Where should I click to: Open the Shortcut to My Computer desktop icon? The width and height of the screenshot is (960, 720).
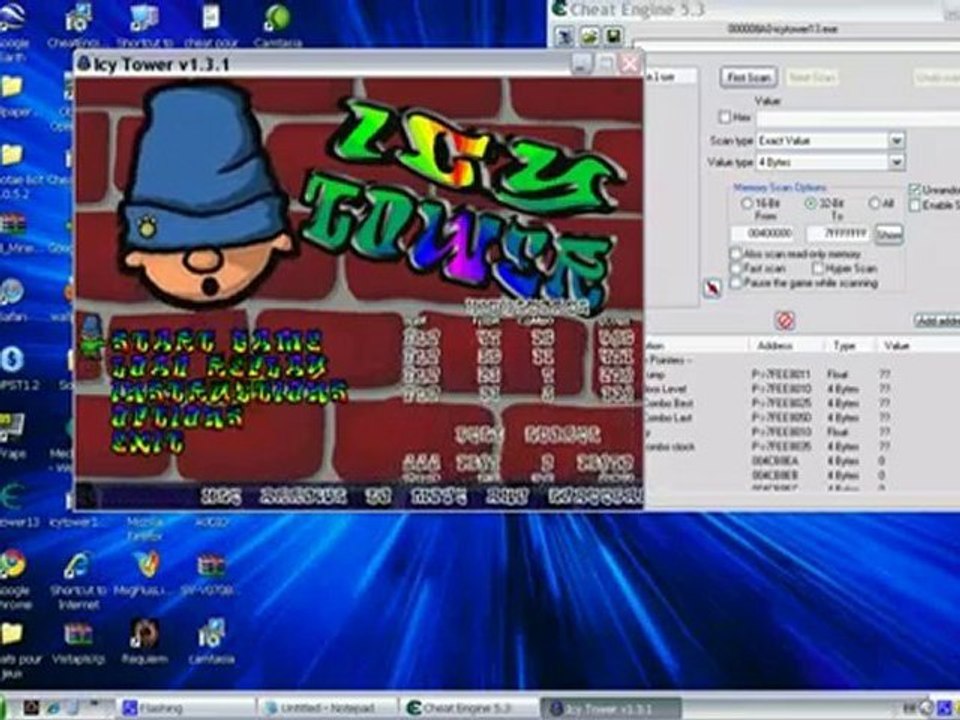point(144,18)
